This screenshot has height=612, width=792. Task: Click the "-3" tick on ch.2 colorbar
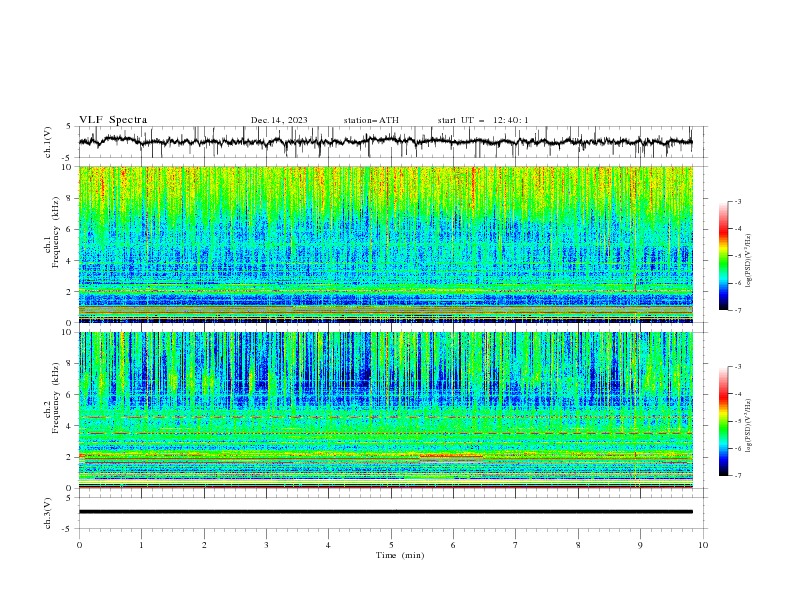point(737,367)
